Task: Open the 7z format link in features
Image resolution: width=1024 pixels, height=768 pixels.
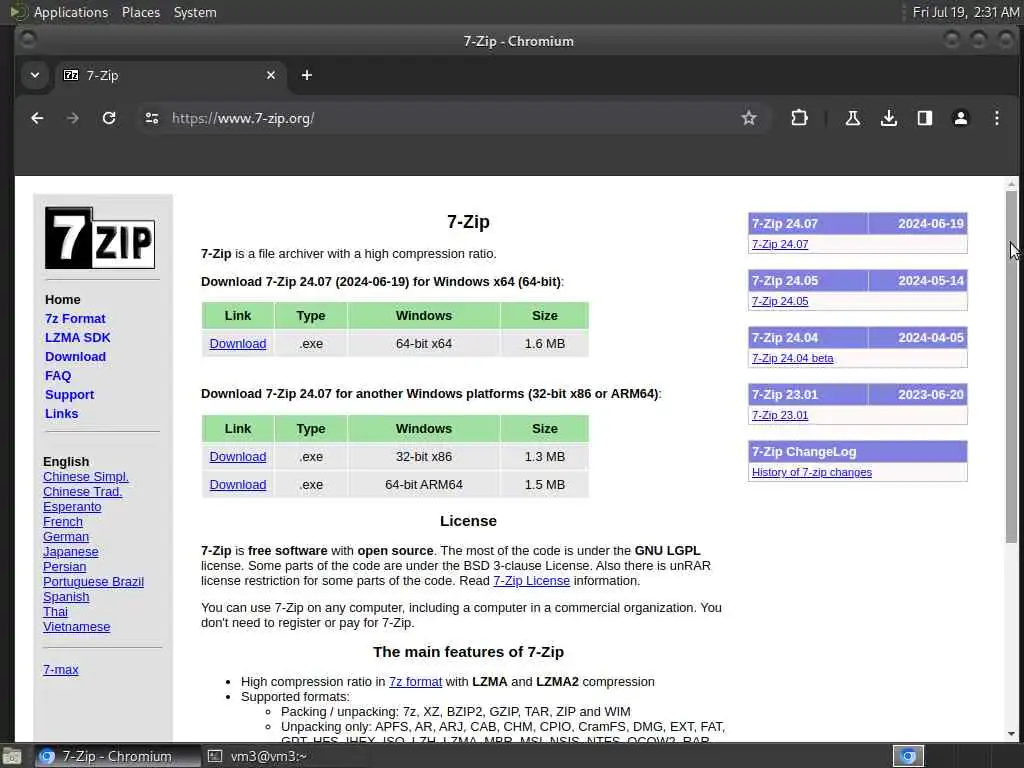Action: pos(415,682)
